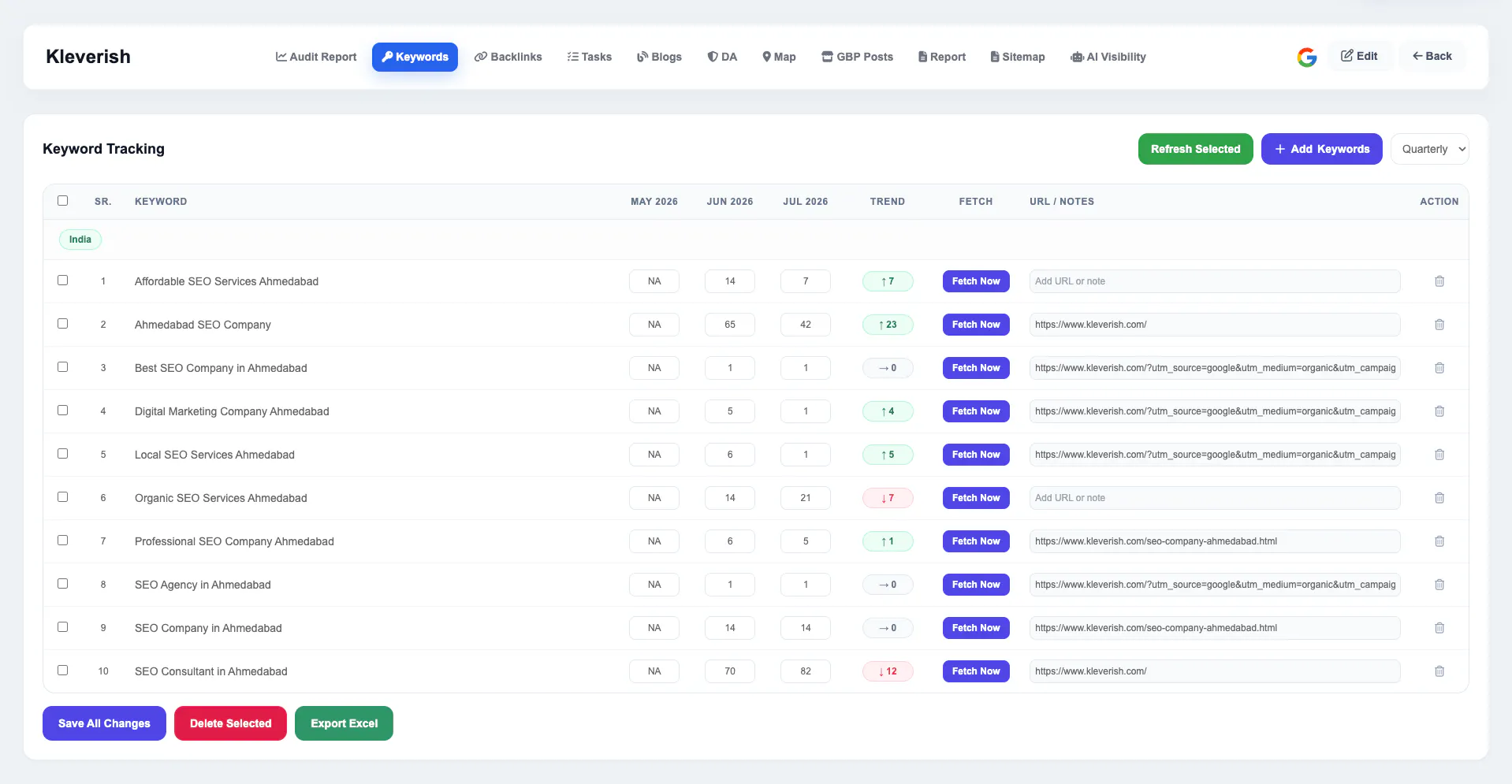
Task: Remove Professional SEO Company Ahmedabad row
Action: click(x=1439, y=541)
